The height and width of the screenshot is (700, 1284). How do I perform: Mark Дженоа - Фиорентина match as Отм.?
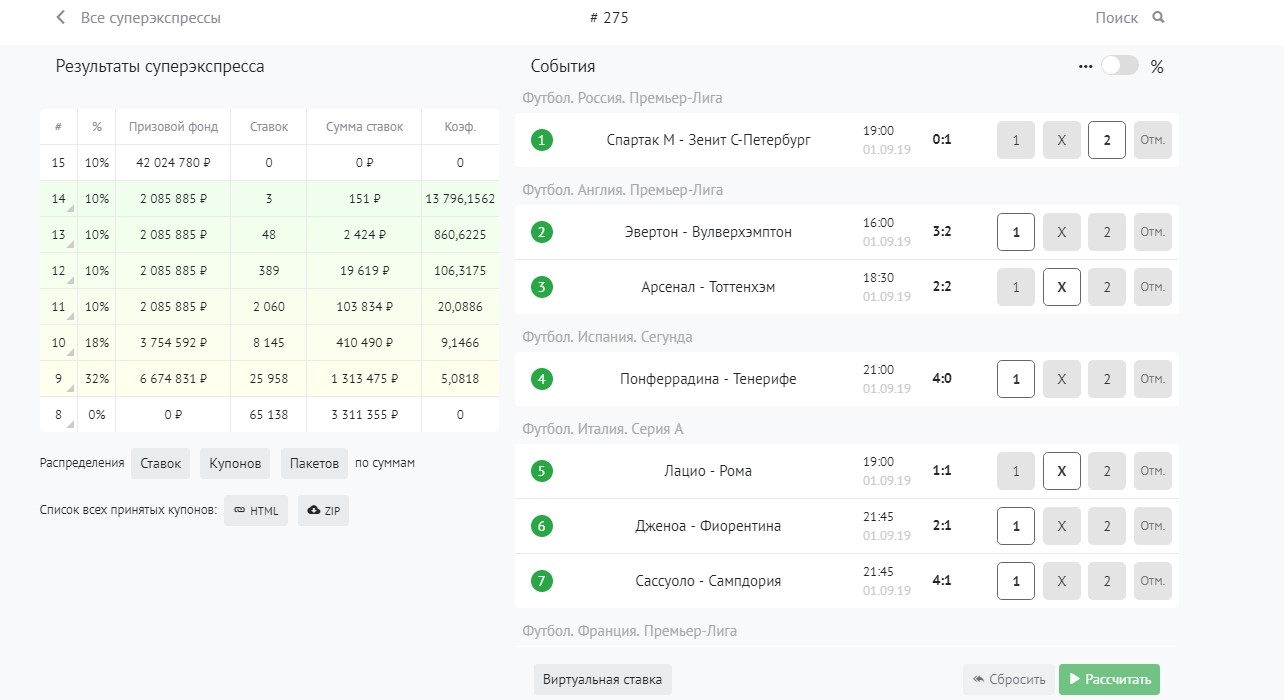click(1152, 526)
